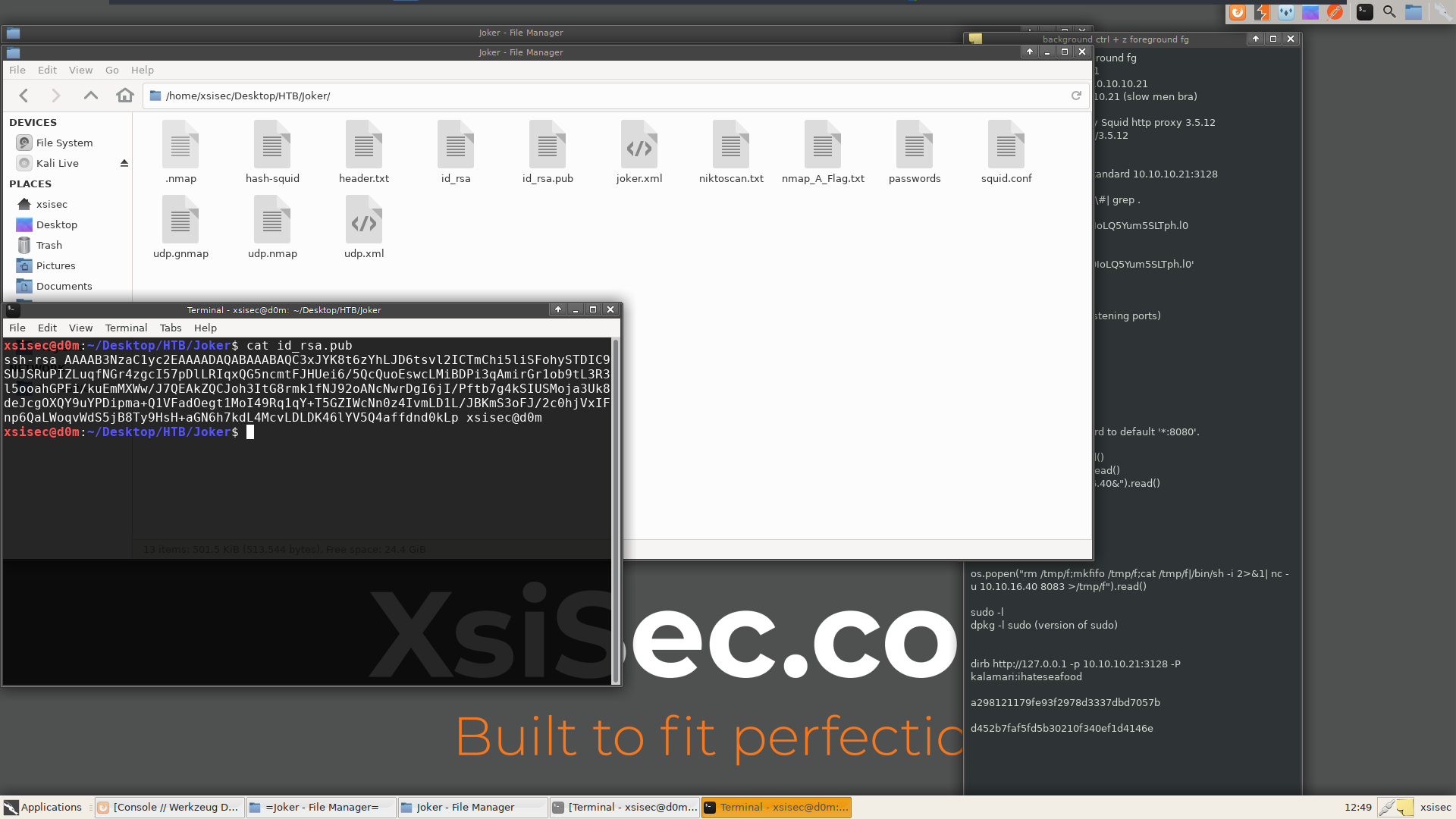Launch Firefox from the top panel
Image resolution: width=1456 pixels, height=819 pixels.
coord(1238,12)
